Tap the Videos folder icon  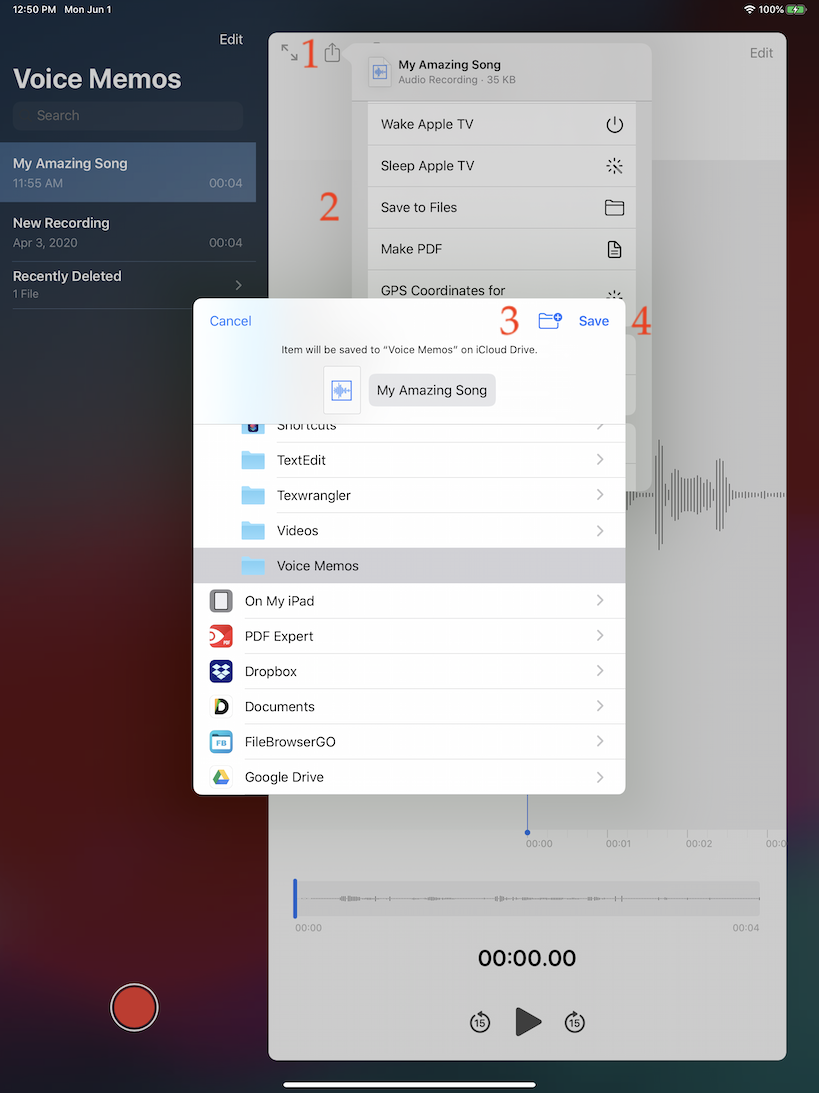point(253,530)
